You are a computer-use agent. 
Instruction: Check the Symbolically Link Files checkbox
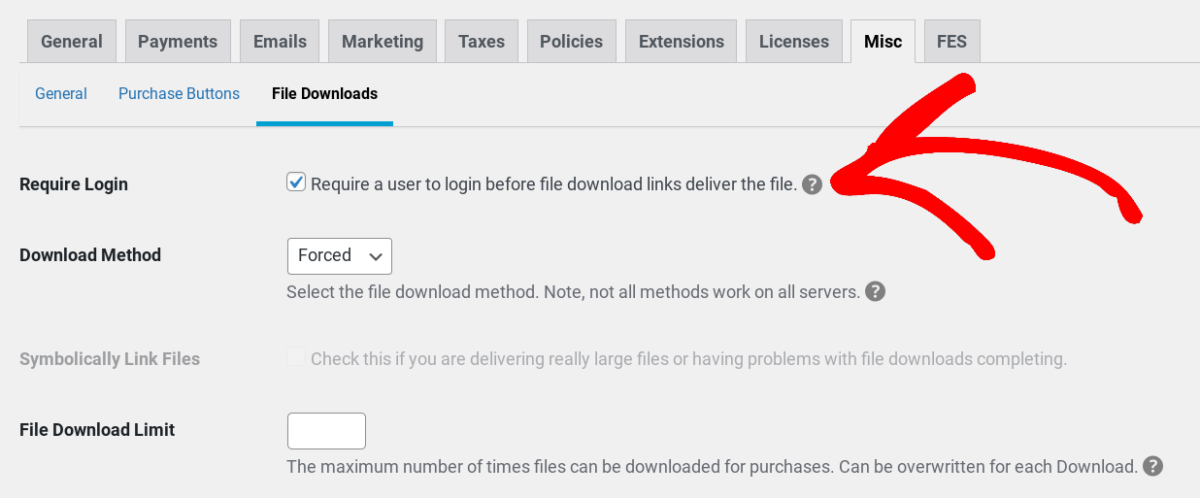coord(296,358)
